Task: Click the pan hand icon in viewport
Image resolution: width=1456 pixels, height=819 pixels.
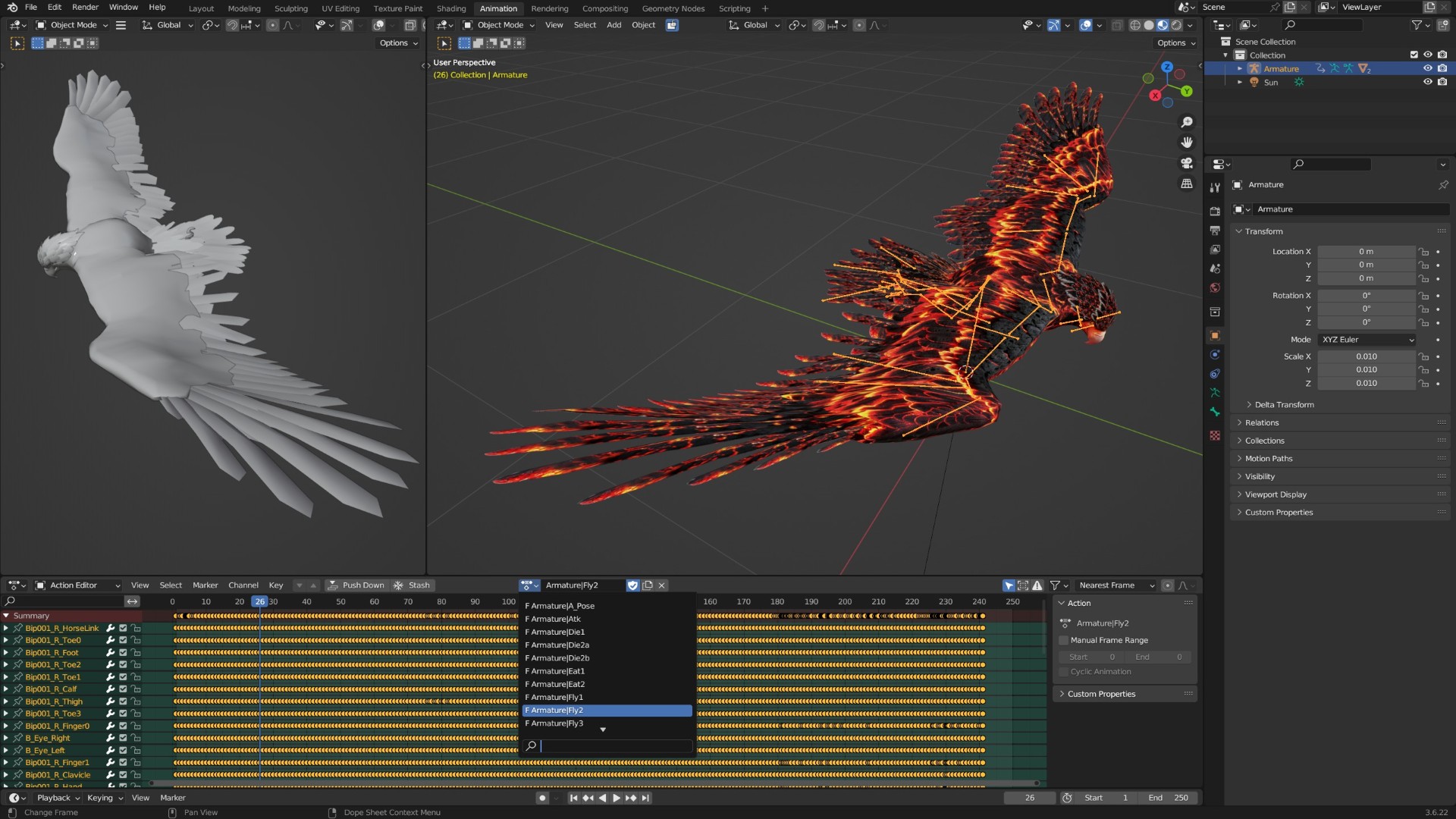Action: pos(1187,143)
